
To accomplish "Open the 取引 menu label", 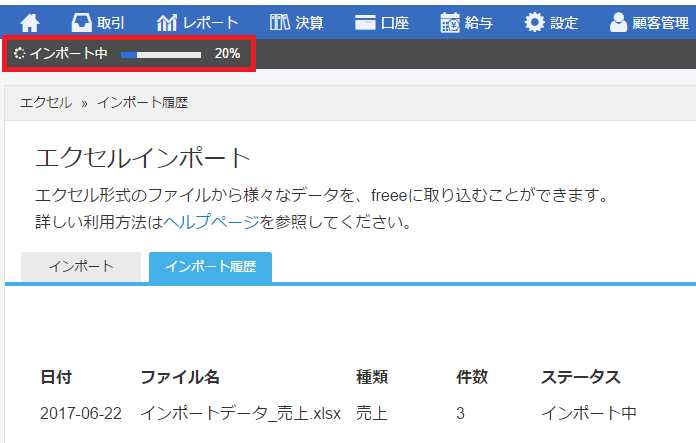I will pos(111,23).
